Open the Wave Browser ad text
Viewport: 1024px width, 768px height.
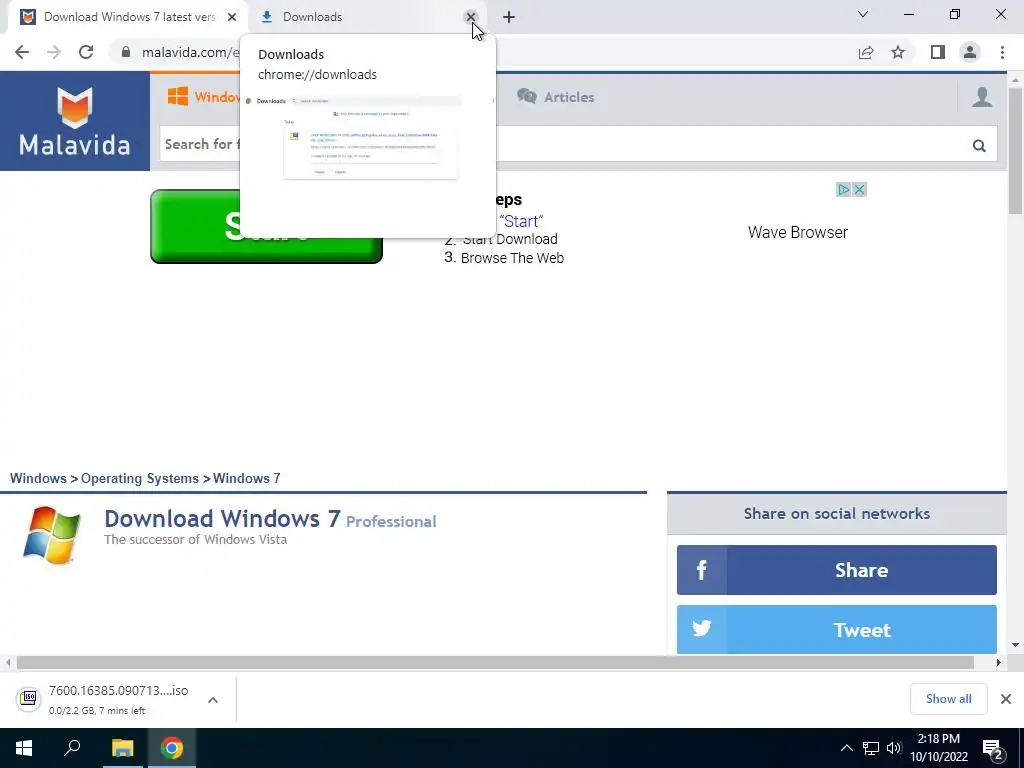[797, 232]
